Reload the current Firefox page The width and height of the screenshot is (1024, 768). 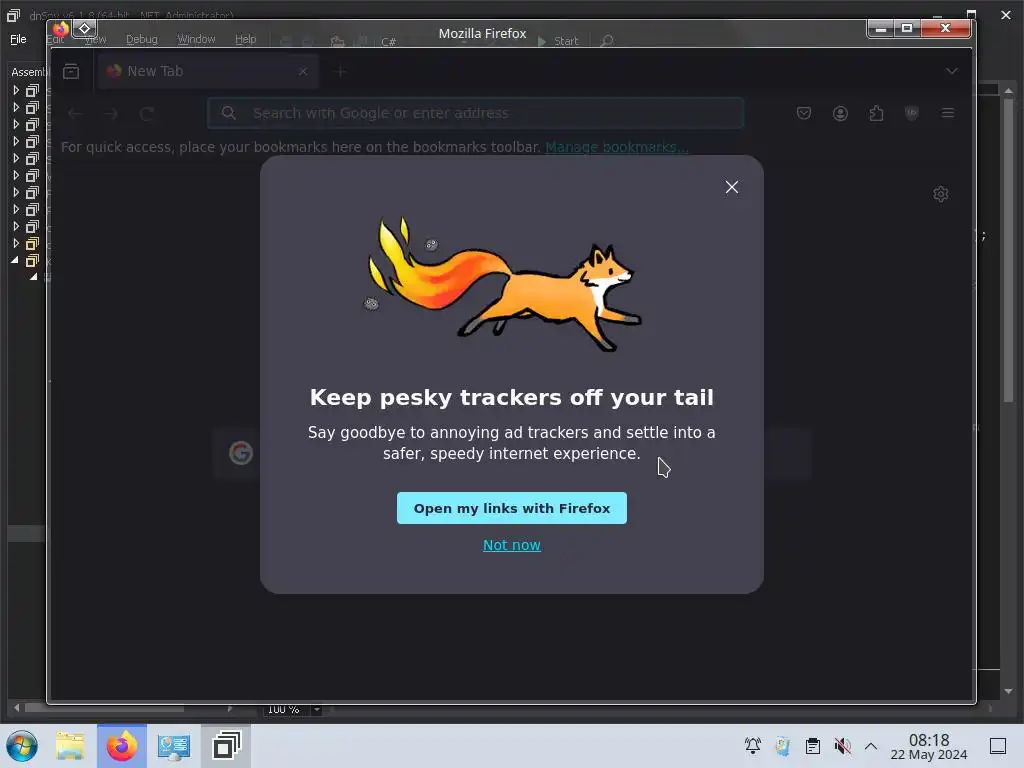coord(146,114)
